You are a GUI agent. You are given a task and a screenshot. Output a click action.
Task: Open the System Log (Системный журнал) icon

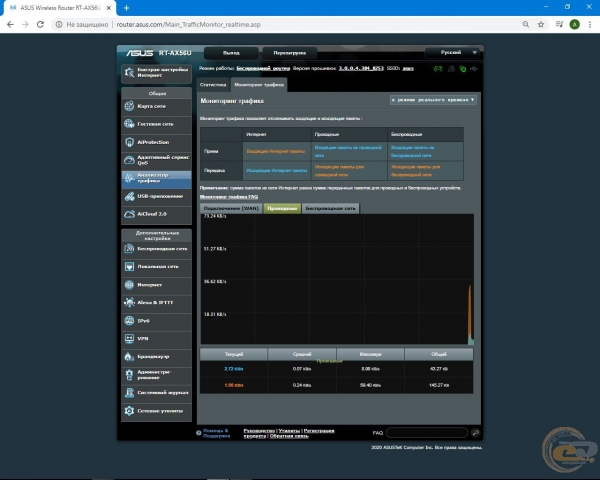coord(129,392)
